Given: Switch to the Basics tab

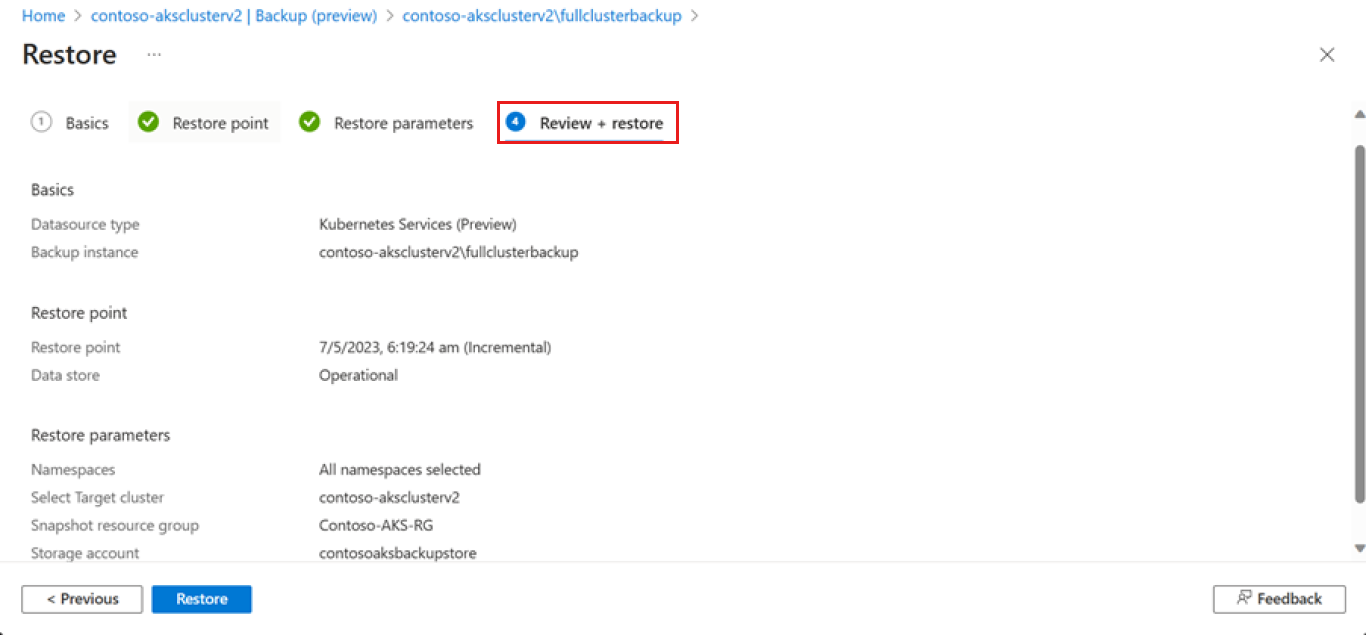Looking at the screenshot, I should coord(88,122).
